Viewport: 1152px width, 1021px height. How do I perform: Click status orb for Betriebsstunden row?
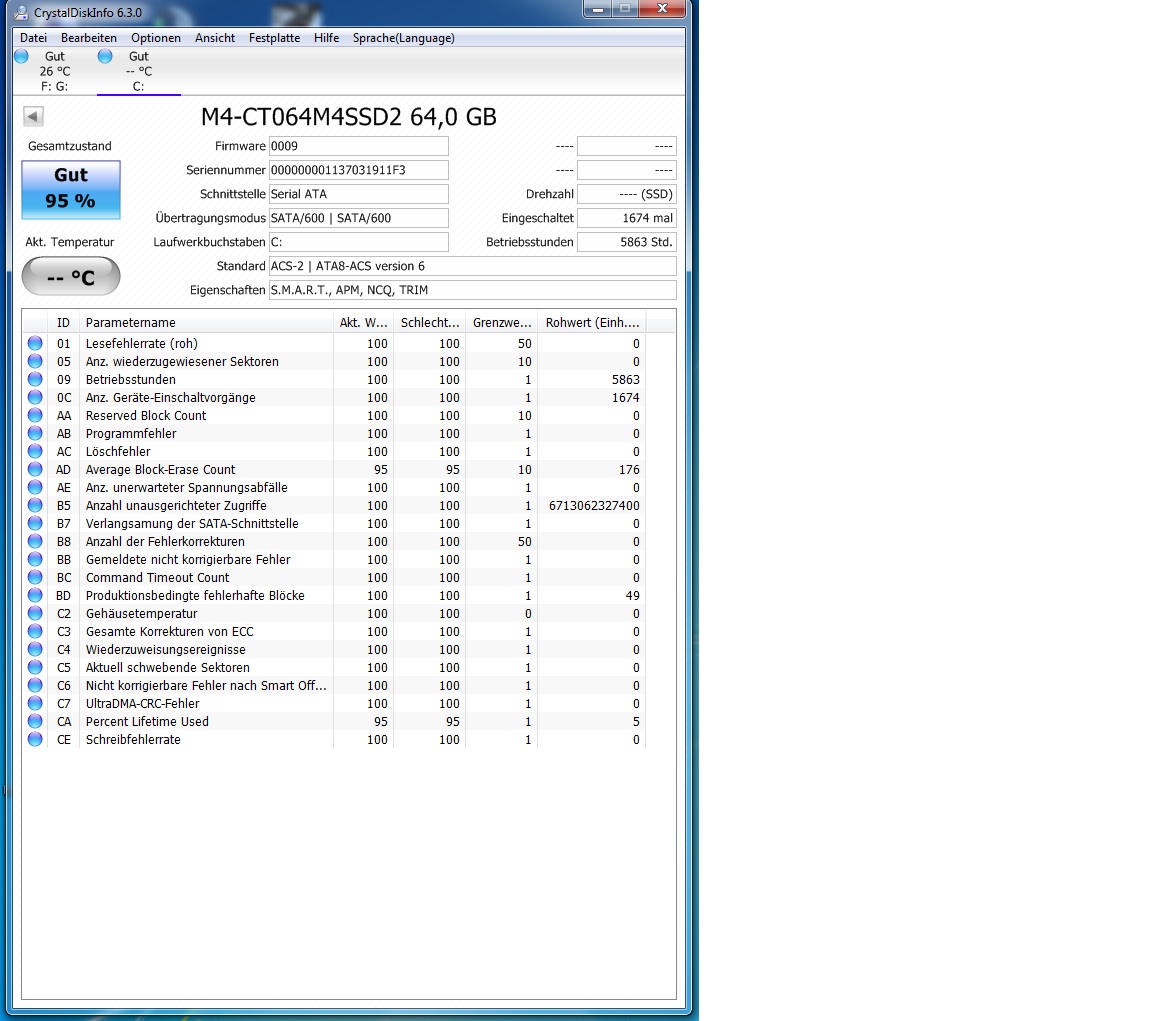point(35,379)
